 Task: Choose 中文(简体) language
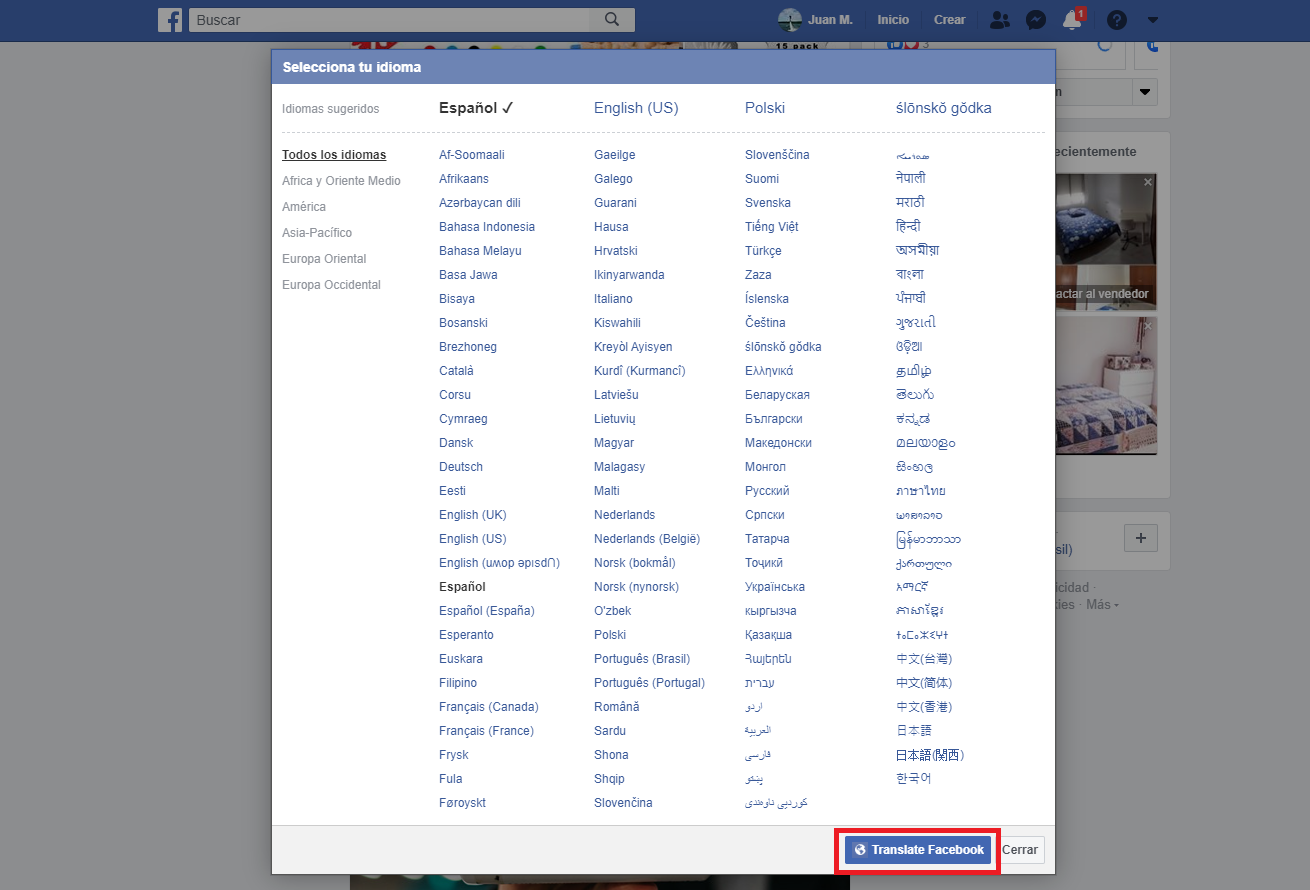click(924, 683)
